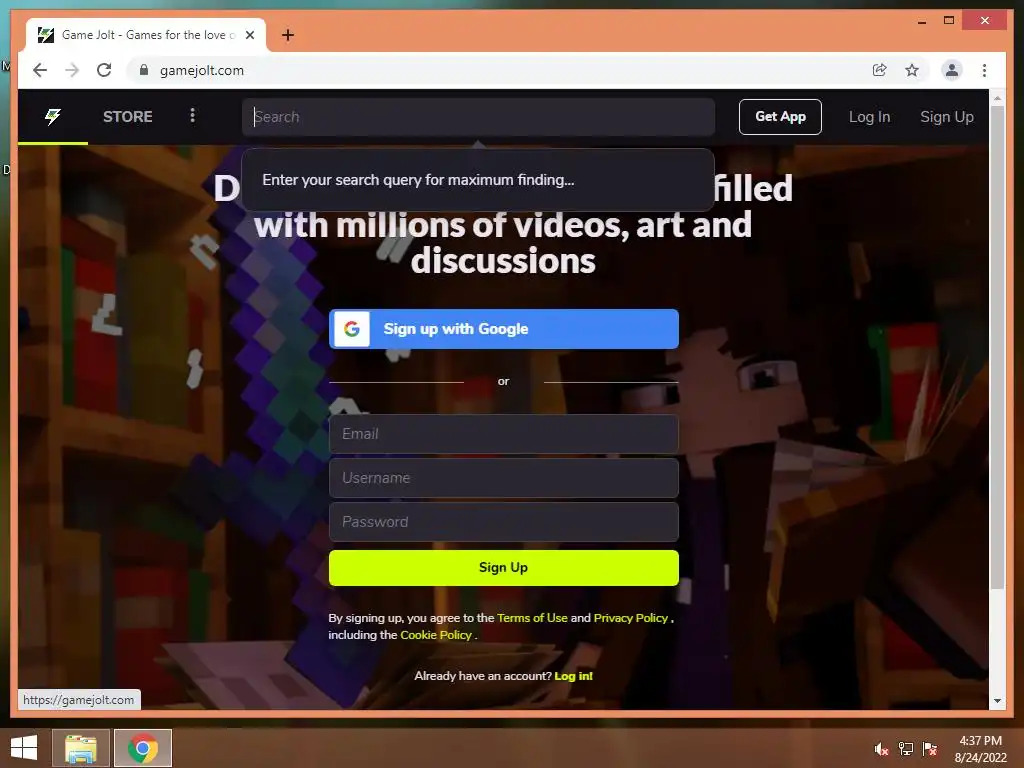This screenshot has height=768, width=1024.
Task: Click the Chrome icon in taskbar
Action: pyautogui.click(x=142, y=748)
